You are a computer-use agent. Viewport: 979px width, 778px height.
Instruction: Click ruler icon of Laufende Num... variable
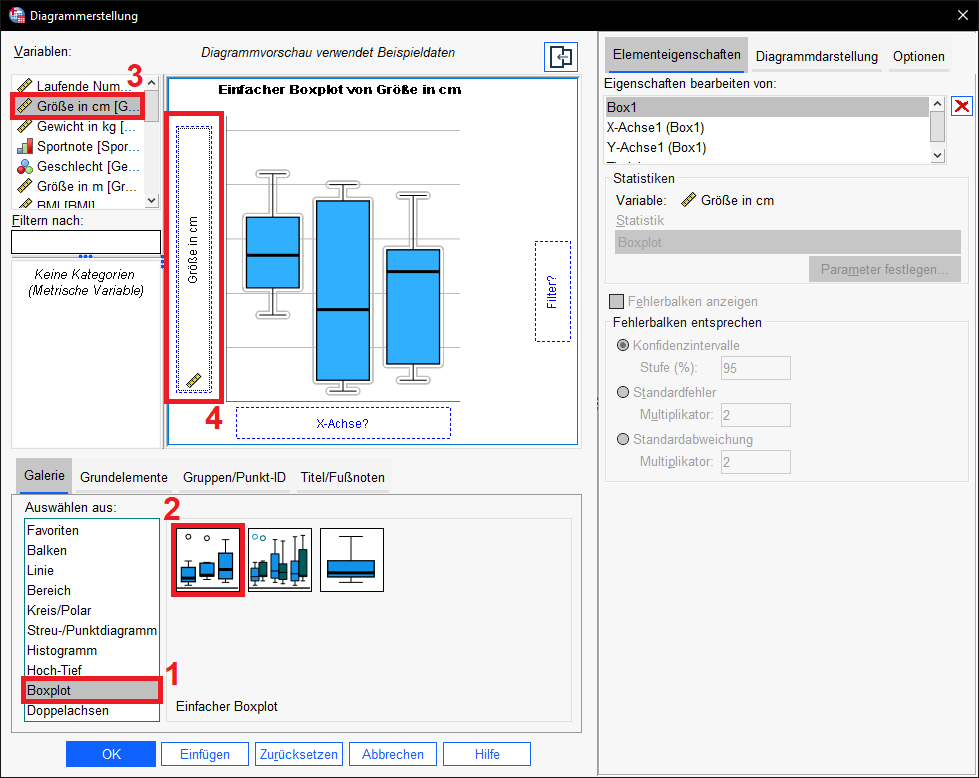click(x=24, y=86)
